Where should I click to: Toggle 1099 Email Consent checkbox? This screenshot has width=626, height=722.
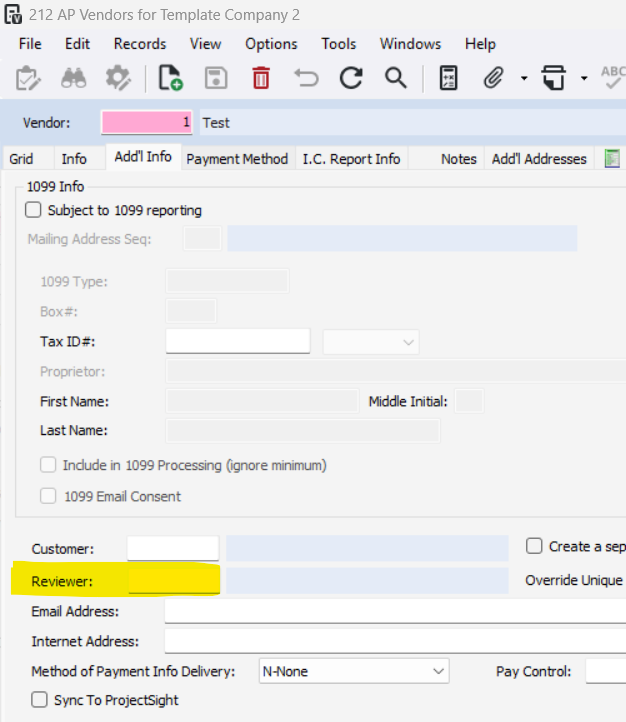(48, 496)
